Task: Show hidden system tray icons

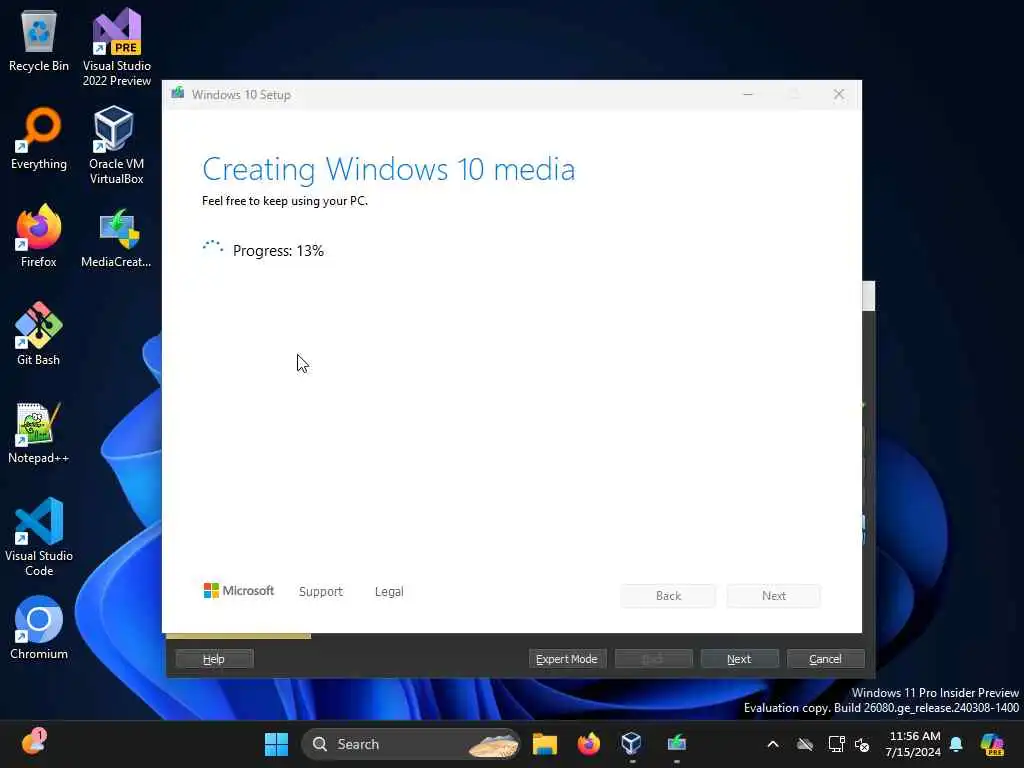Action: [773, 744]
